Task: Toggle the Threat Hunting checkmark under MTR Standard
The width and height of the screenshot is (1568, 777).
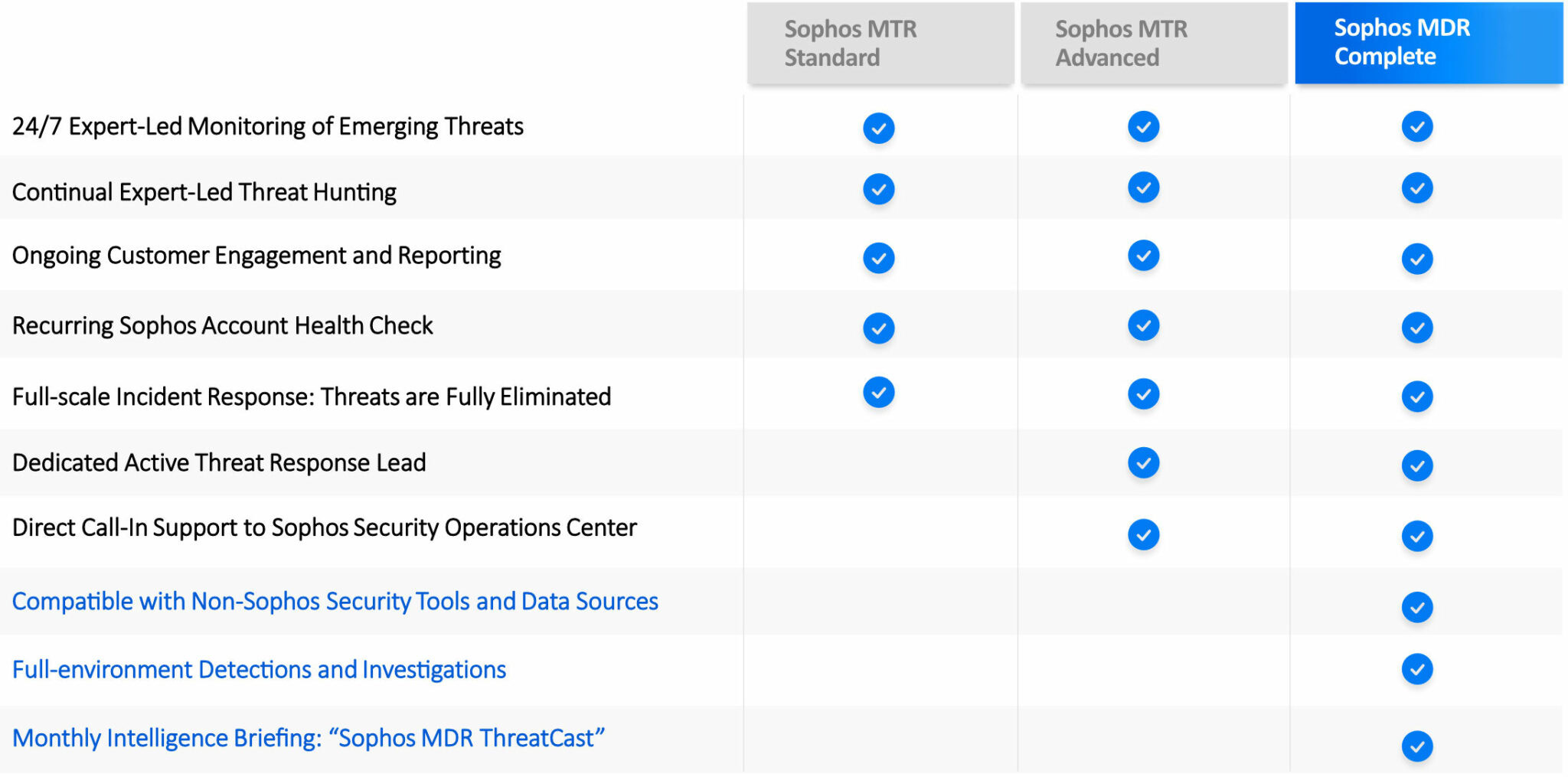Action: click(878, 187)
